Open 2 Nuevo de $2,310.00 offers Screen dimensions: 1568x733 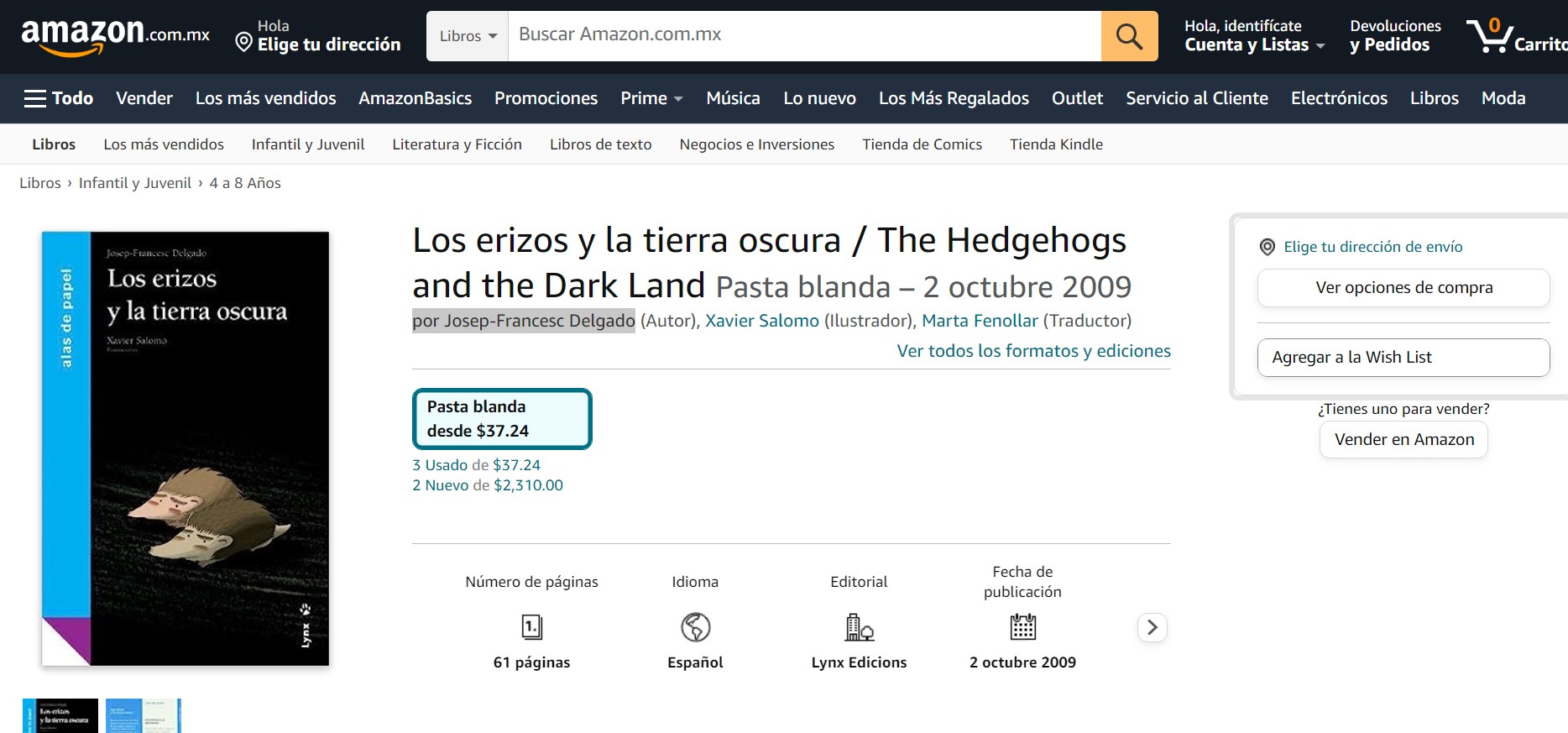[487, 485]
